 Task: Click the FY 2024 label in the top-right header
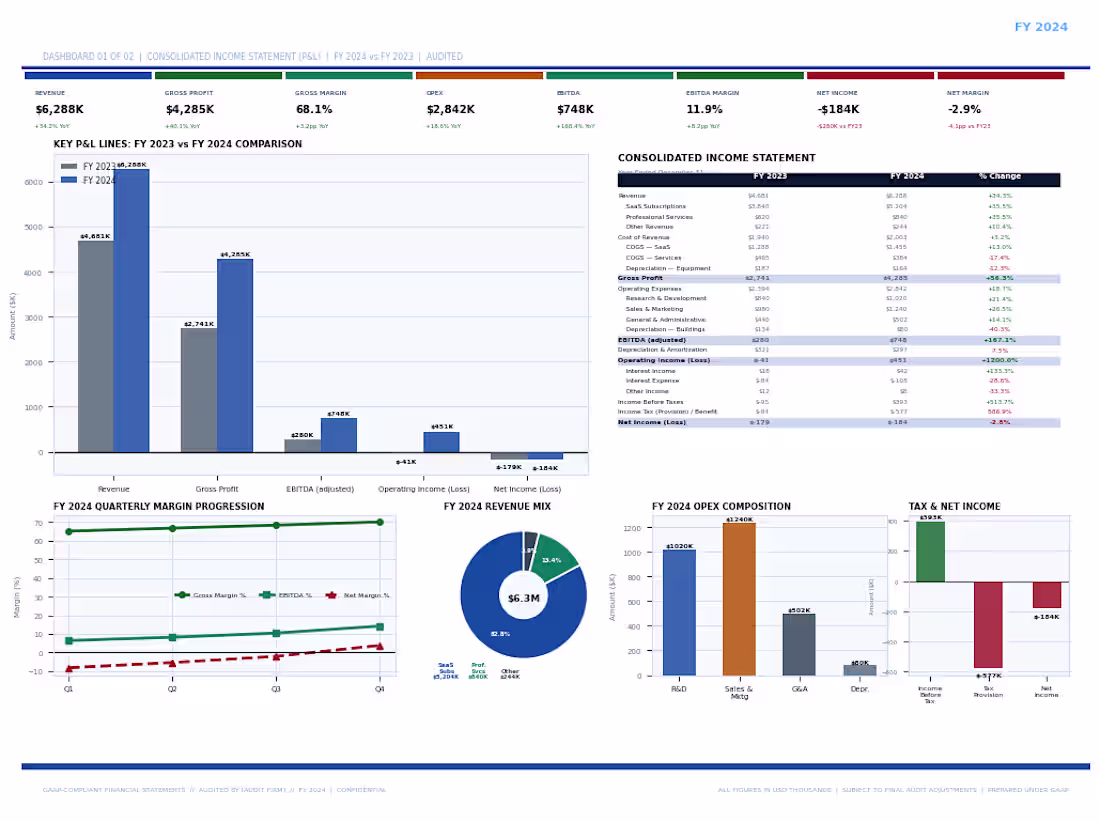(x=1041, y=27)
